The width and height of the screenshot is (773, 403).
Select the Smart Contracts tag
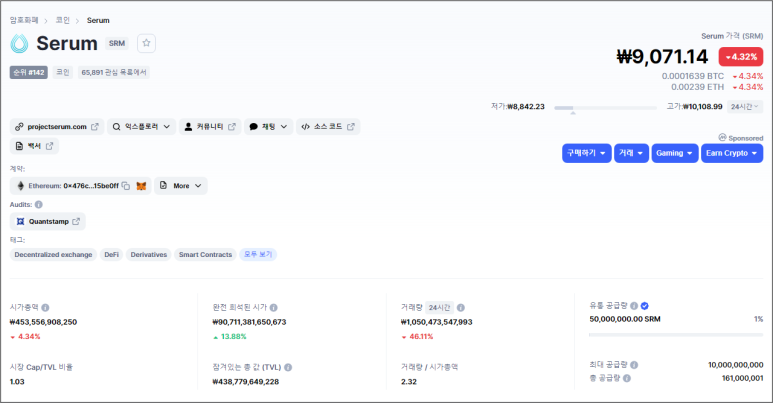tap(205, 255)
